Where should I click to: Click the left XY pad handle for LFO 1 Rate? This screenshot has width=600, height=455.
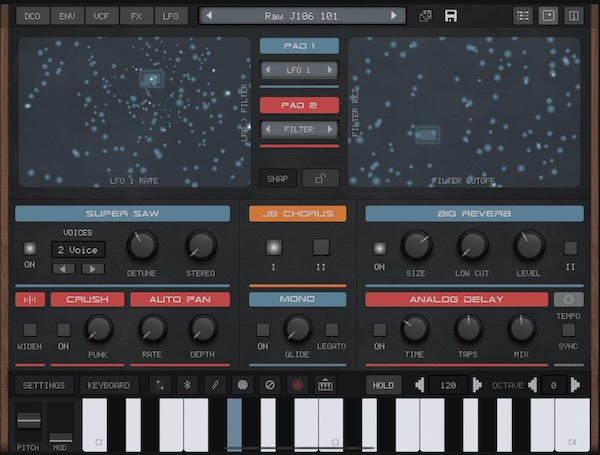tap(152, 78)
